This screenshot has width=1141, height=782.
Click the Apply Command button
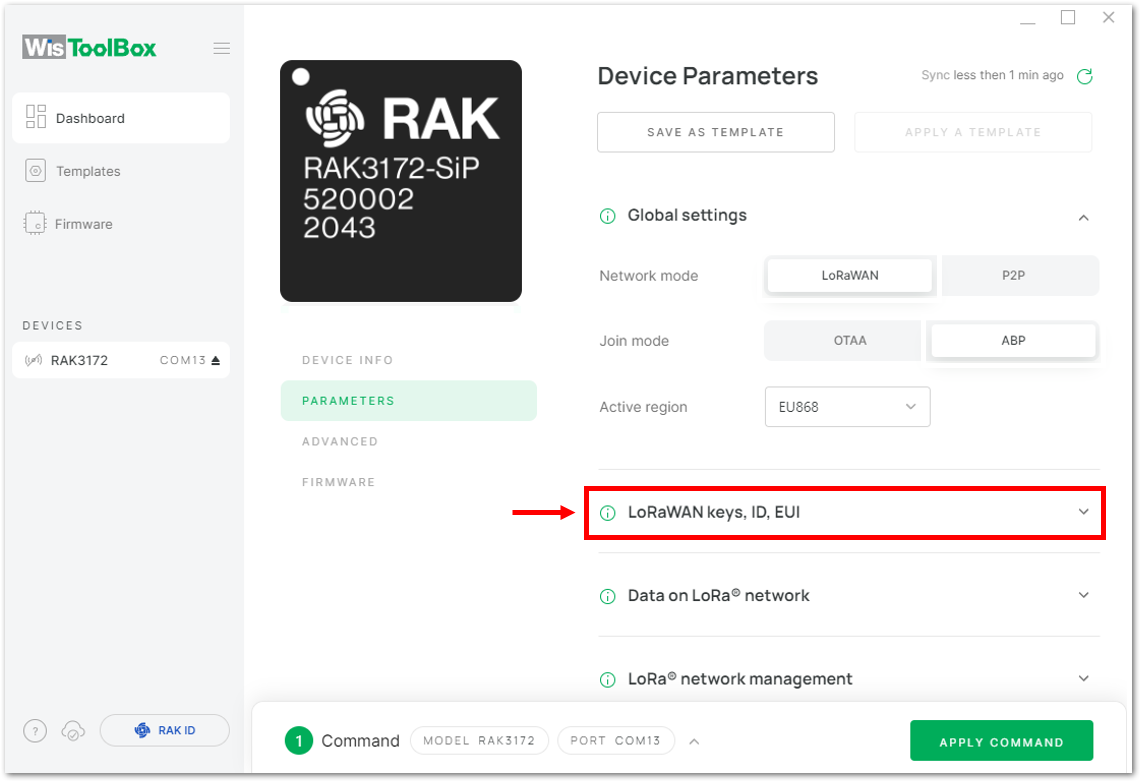tap(1001, 741)
